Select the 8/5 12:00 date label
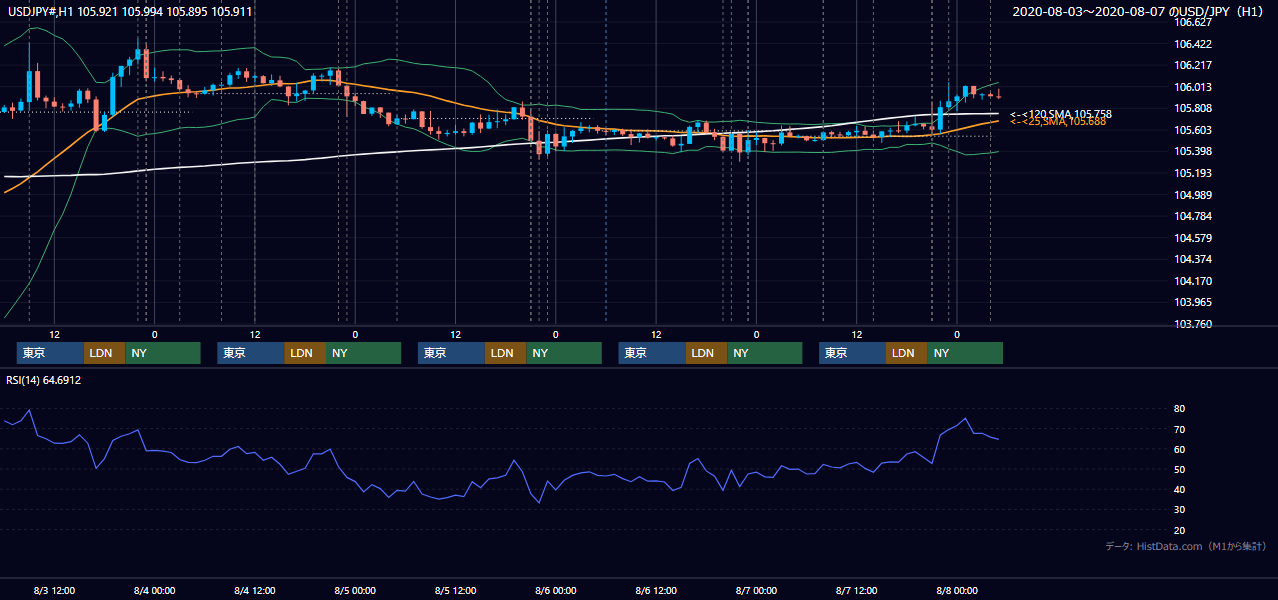This screenshot has width=1278, height=600. [455, 590]
